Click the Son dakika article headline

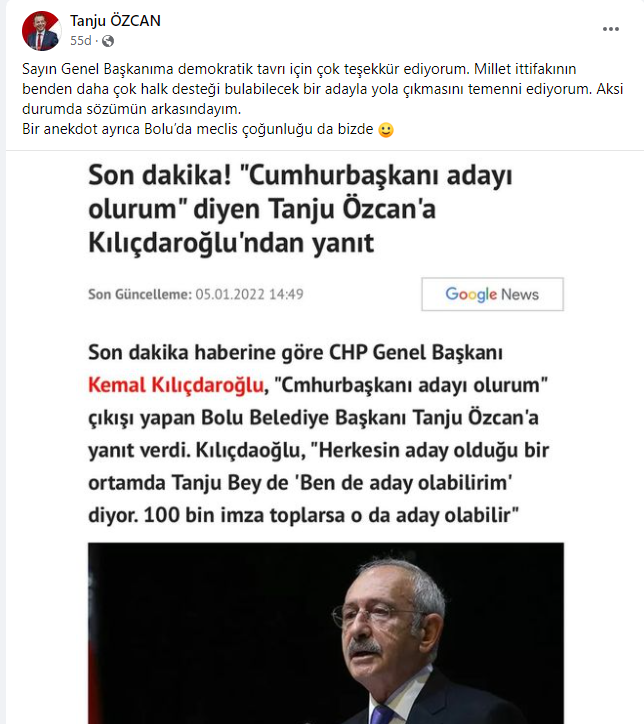[x=300, y=209]
